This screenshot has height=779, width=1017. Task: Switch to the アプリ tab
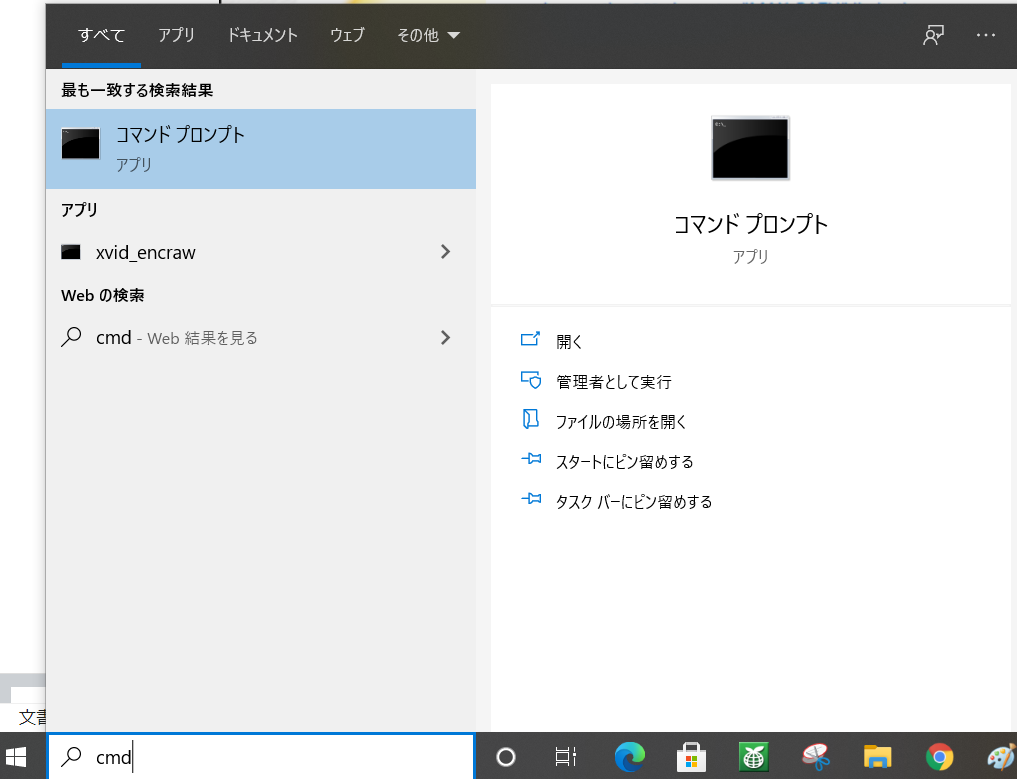(176, 35)
